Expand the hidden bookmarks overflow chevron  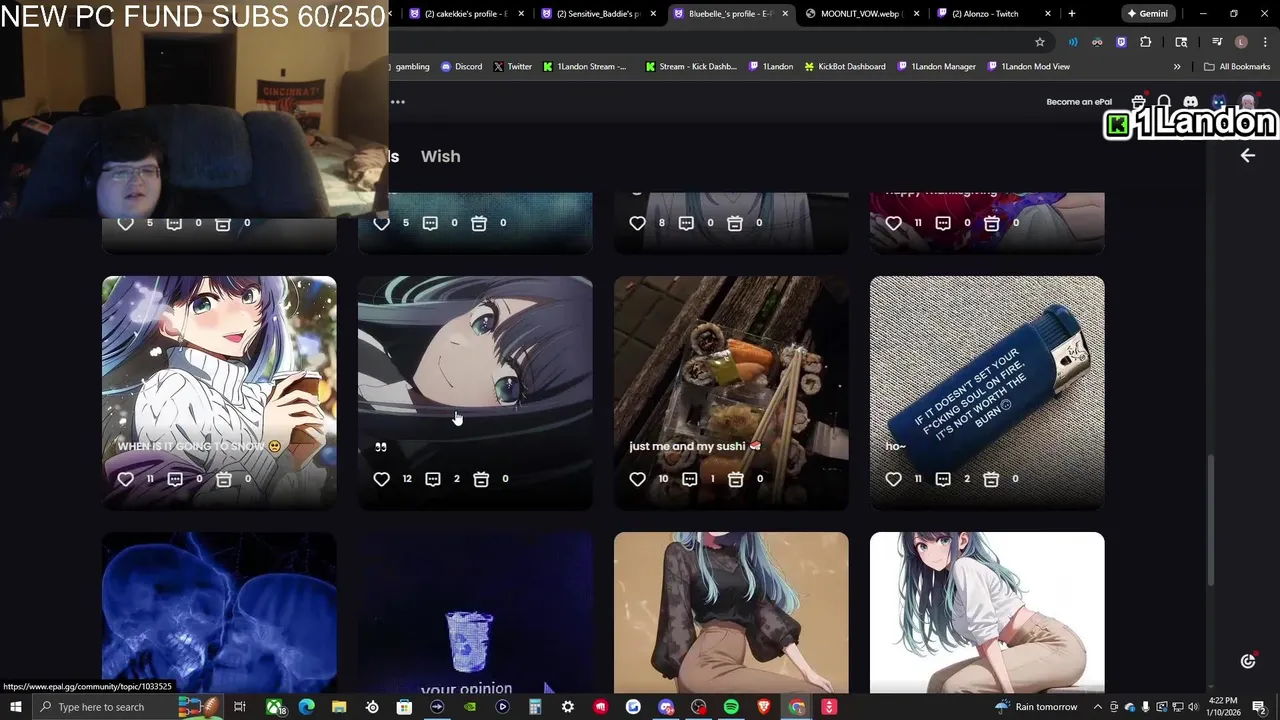click(1177, 67)
